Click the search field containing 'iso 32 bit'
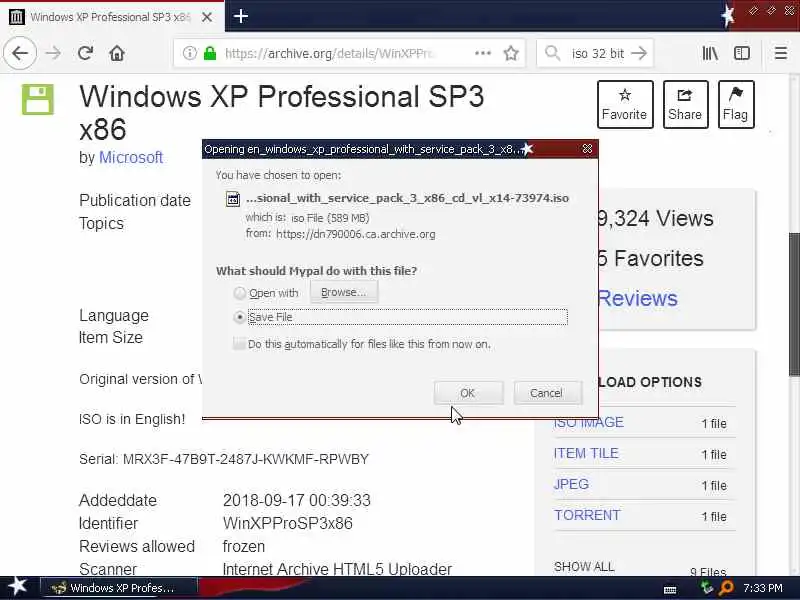800x600 pixels. click(597, 53)
